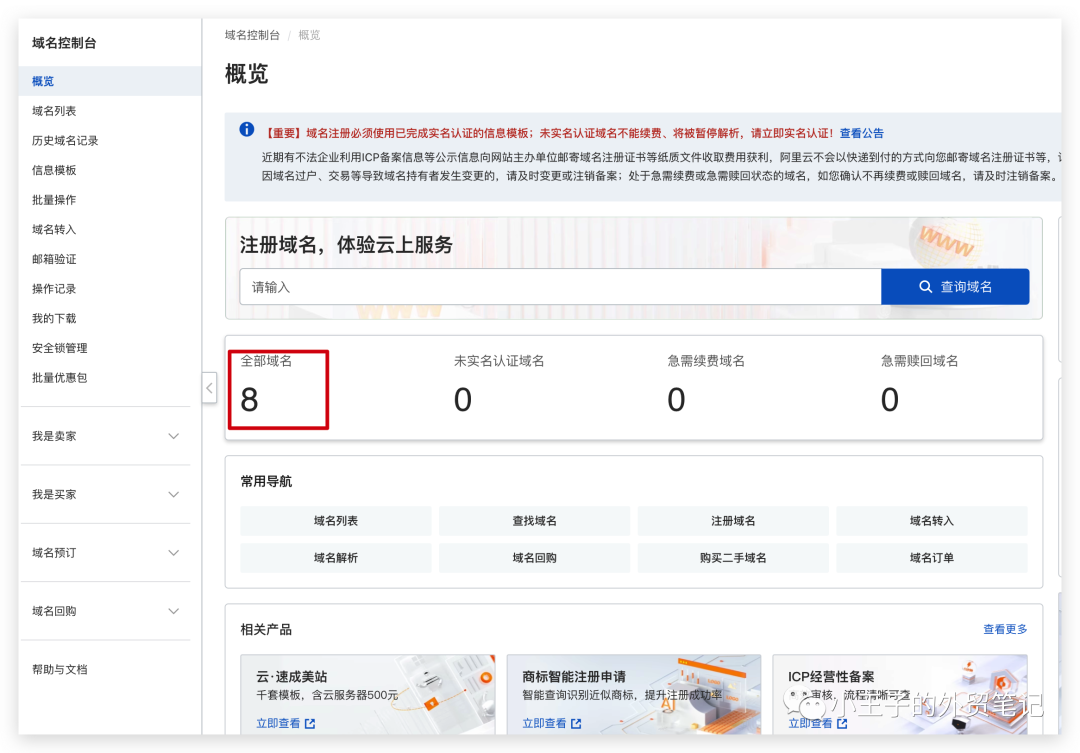Click the 购买二手域名 navigation button

733,558
